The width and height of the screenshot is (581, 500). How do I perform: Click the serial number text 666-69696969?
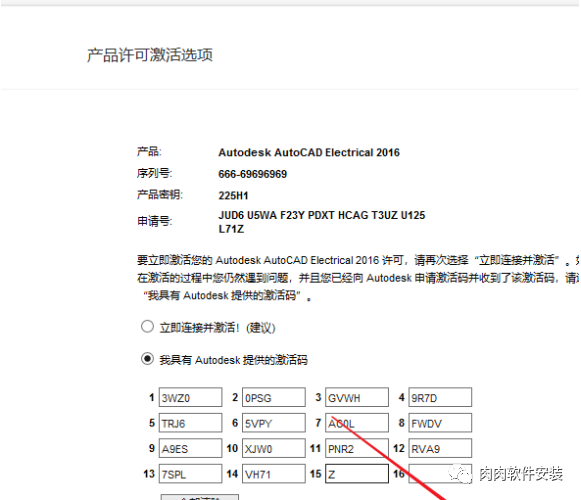252,174
